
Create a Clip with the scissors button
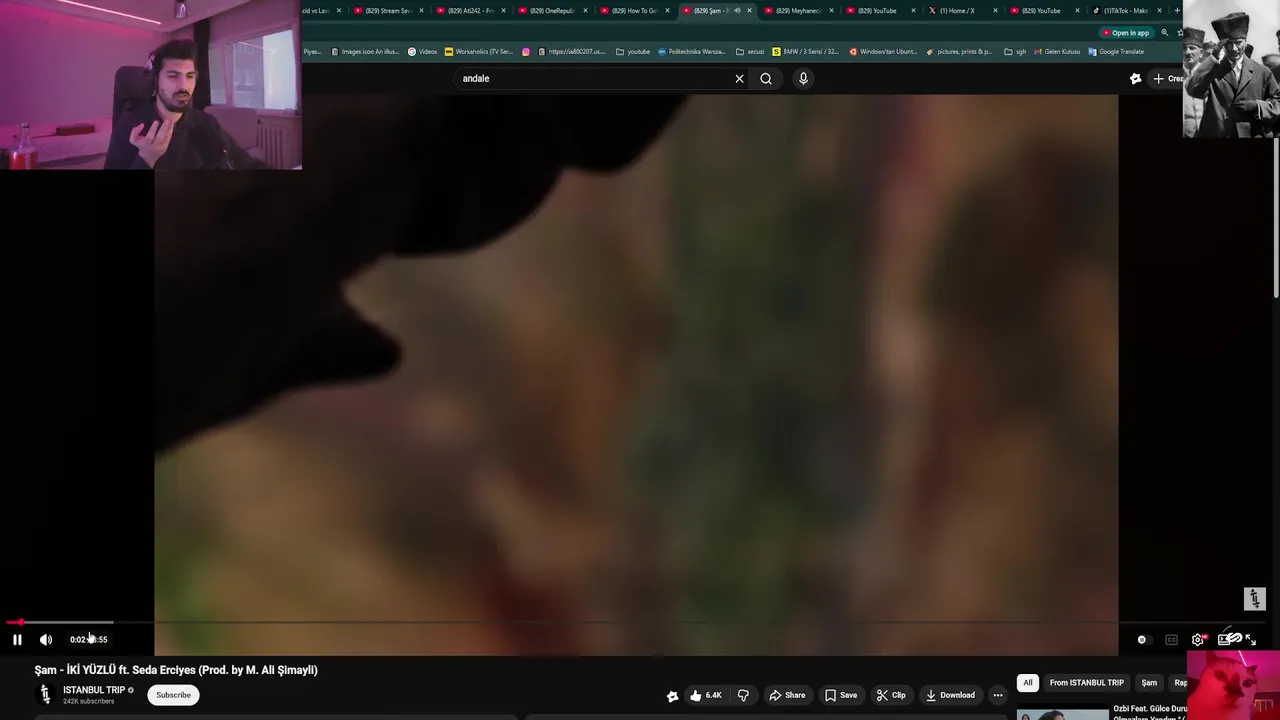click(x=891, y=695)
